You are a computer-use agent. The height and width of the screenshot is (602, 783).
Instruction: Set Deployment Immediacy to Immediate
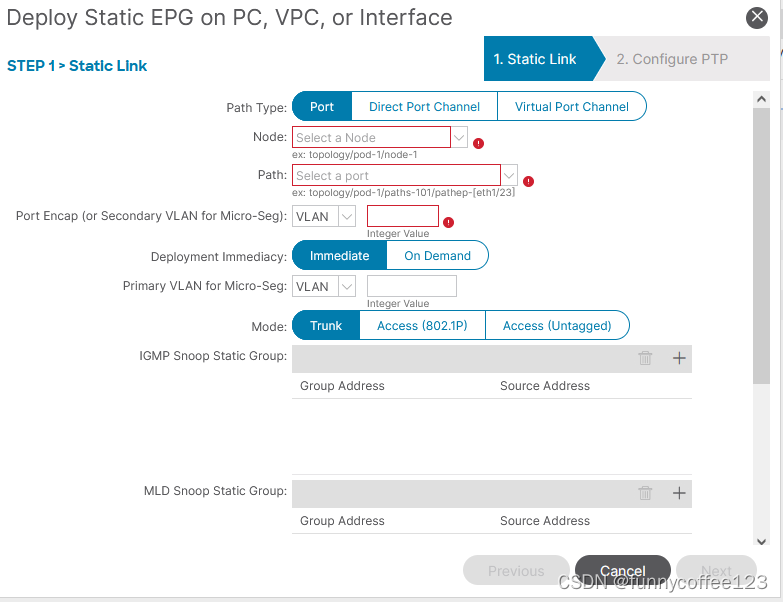339,256
